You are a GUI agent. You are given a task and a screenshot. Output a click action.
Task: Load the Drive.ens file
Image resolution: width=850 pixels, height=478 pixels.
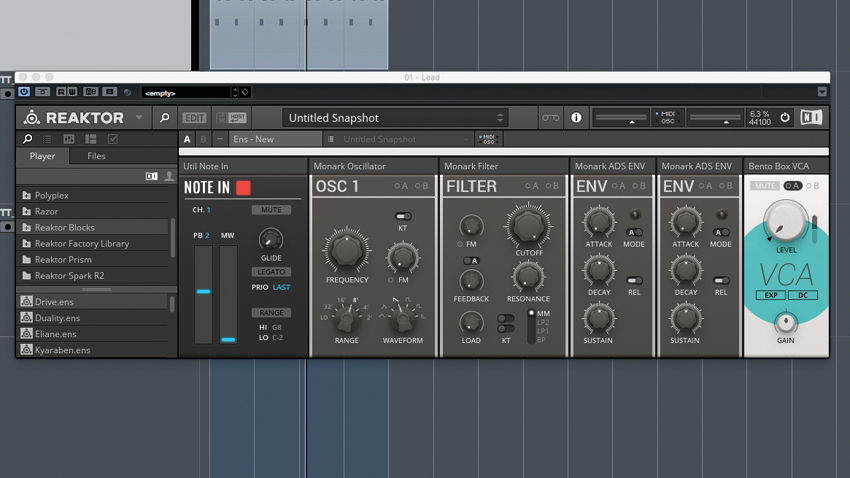coord(92,302)
